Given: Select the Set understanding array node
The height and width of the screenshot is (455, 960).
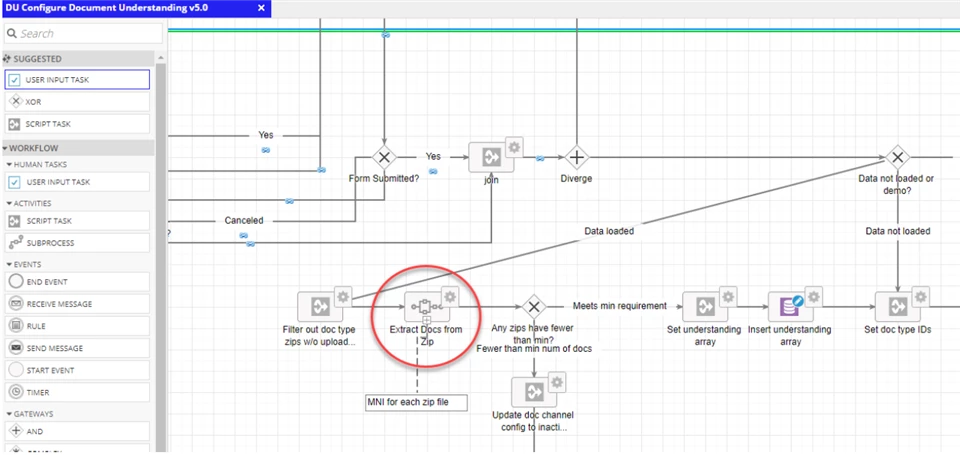Looking at the screenshot, I should [x=705, y=306].
